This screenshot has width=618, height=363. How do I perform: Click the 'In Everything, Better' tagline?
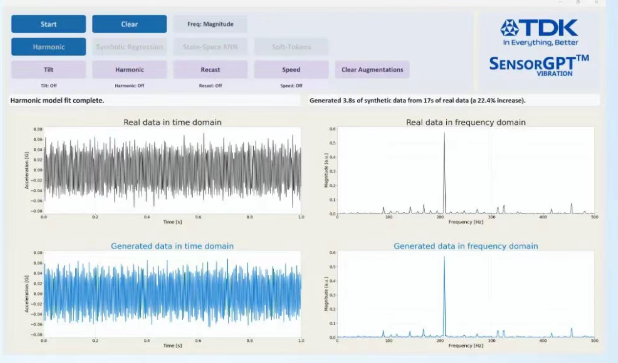point(540,43)
